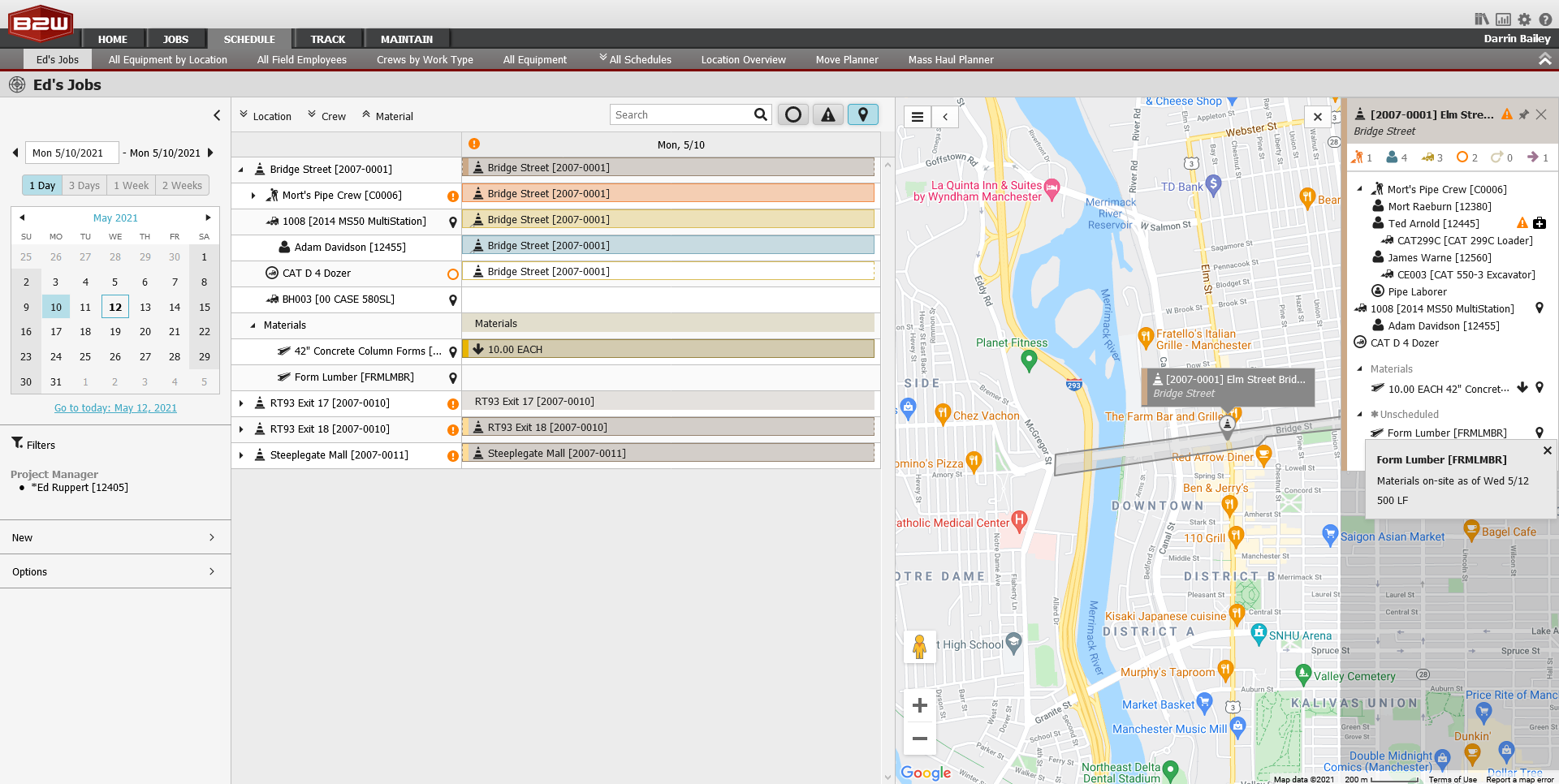Expand Mort's Pipe Crew [C0006] row
Viewport: 1559px width, 784px height.
click(x=253, y=196)
